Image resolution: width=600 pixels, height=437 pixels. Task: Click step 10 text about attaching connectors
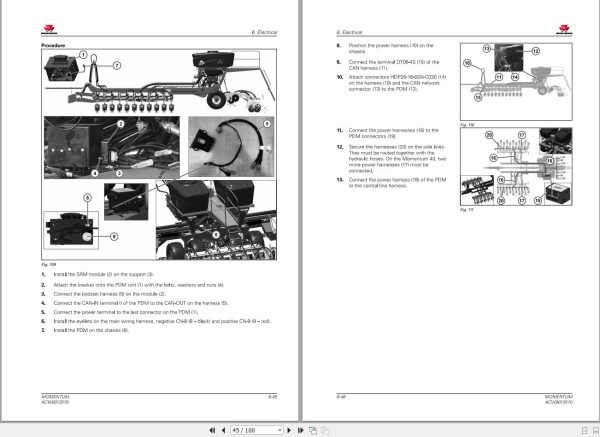click(x=397, y=83)
